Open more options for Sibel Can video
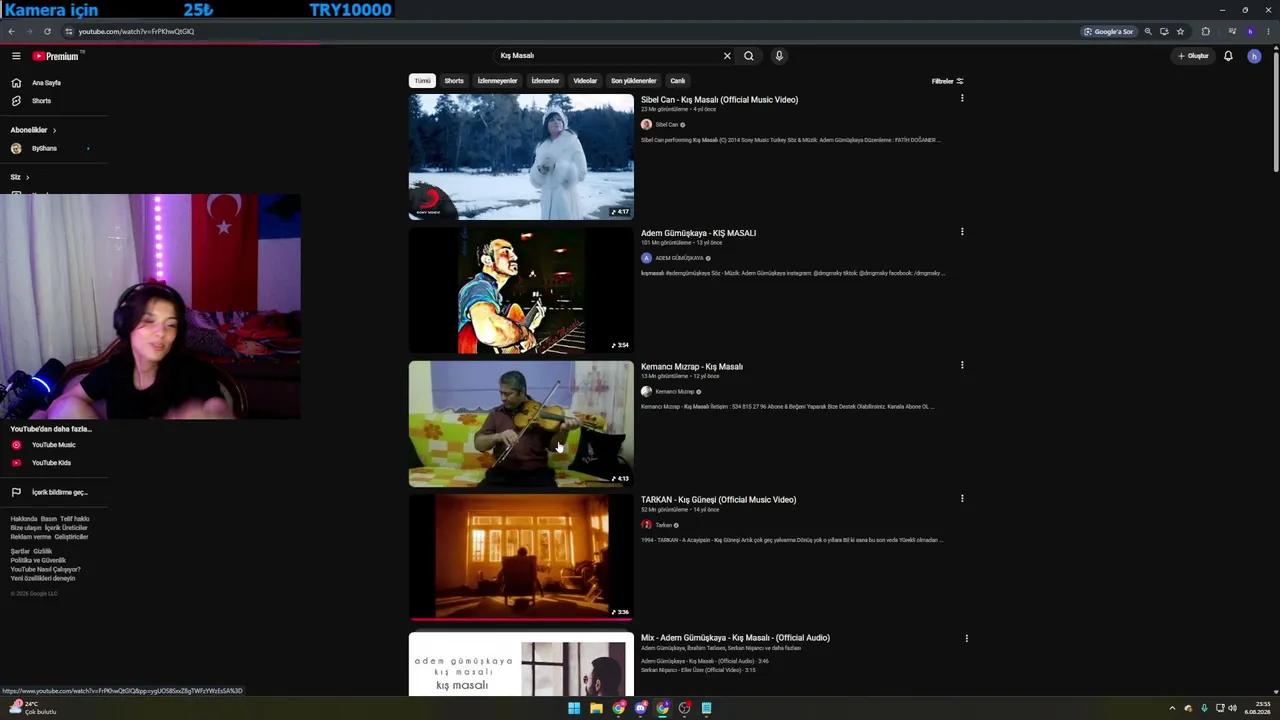 click(x=962, y=98)
